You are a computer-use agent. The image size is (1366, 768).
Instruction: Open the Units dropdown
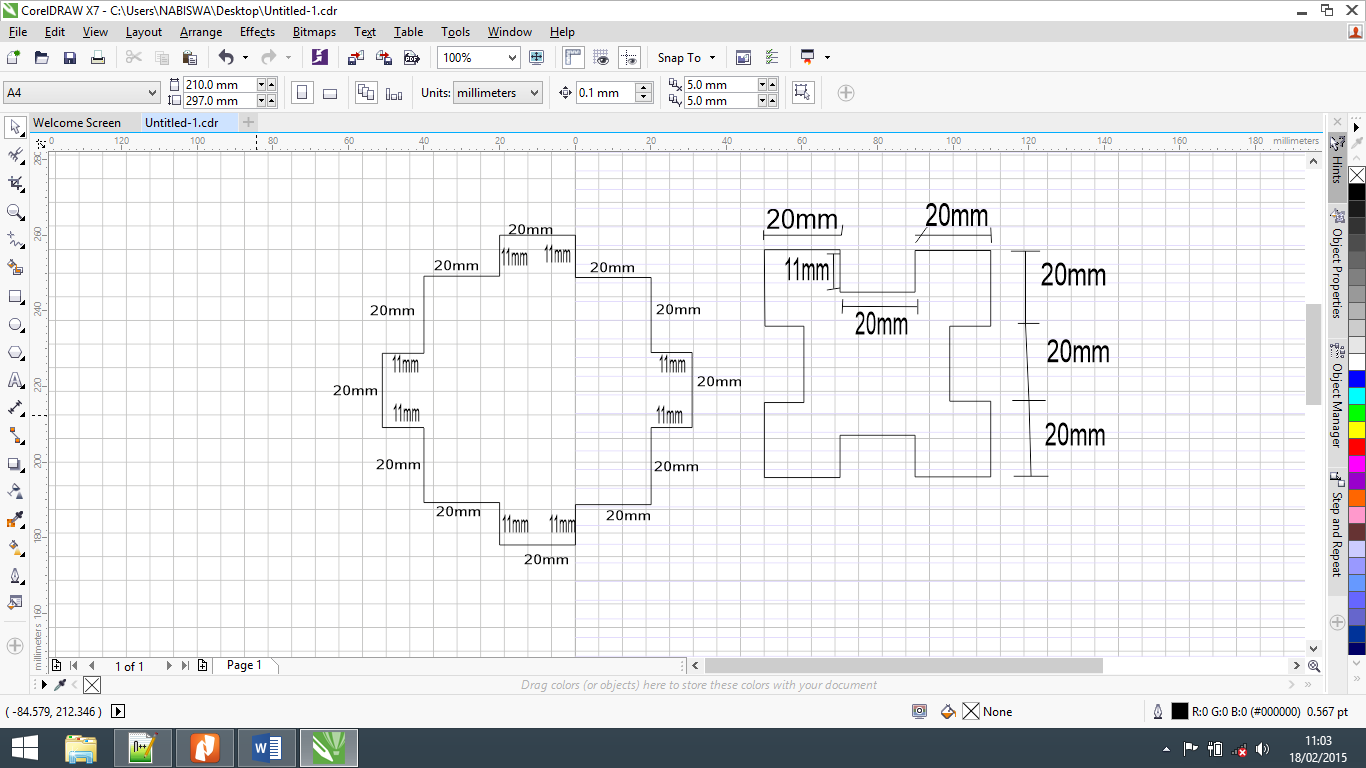click(534, 93)
